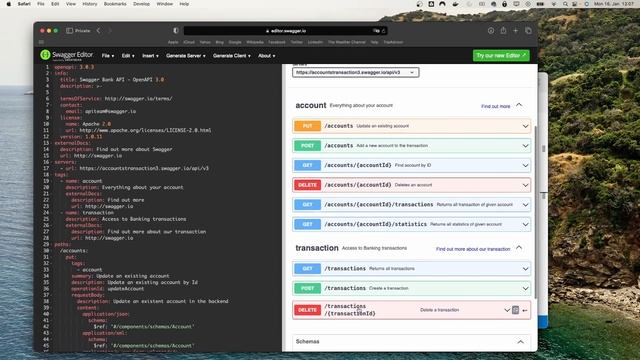Open the About menu
This screenshot has height=360, width=640.
[x=267, y=56]
